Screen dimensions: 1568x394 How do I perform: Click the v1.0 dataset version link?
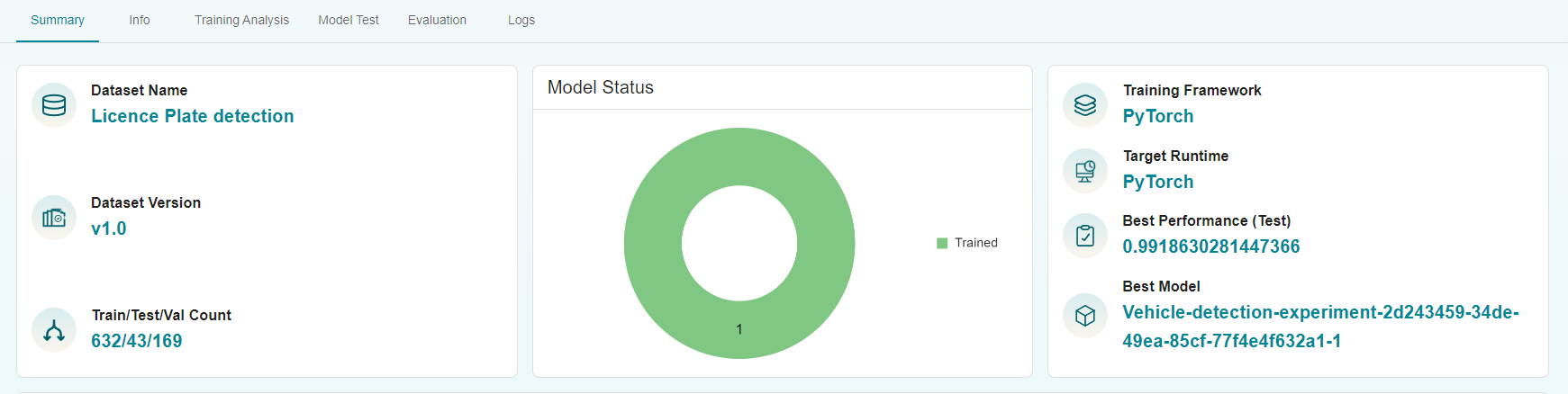pyautogui.click(x=108, y=228)
